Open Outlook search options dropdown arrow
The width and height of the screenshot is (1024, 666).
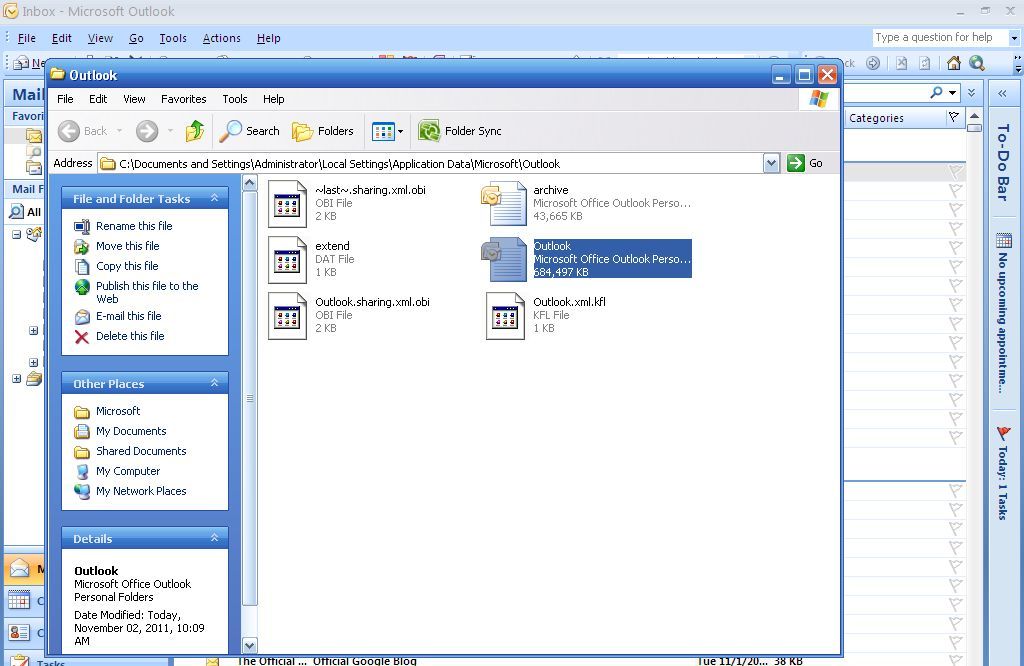point(952,93)
